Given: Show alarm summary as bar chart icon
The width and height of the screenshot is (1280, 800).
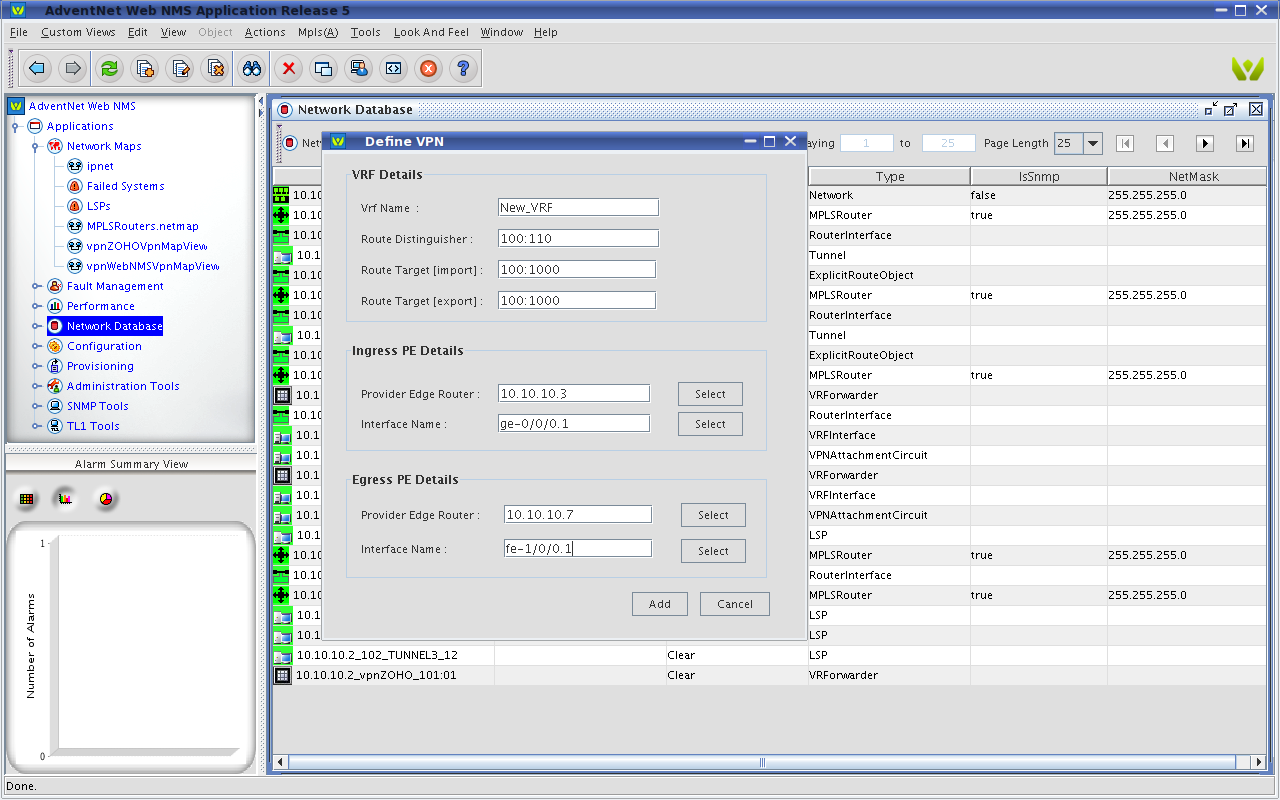Looking at the screenshot, I should coord(65,498).
